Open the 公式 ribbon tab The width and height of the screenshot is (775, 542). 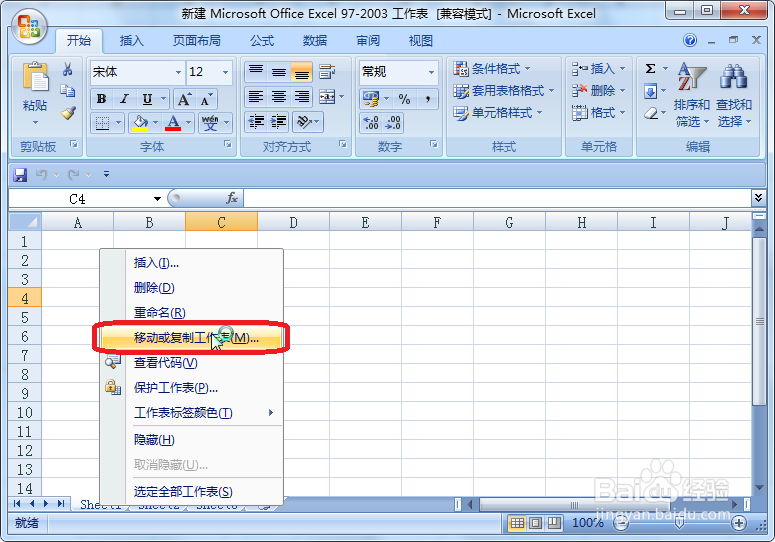261,41
